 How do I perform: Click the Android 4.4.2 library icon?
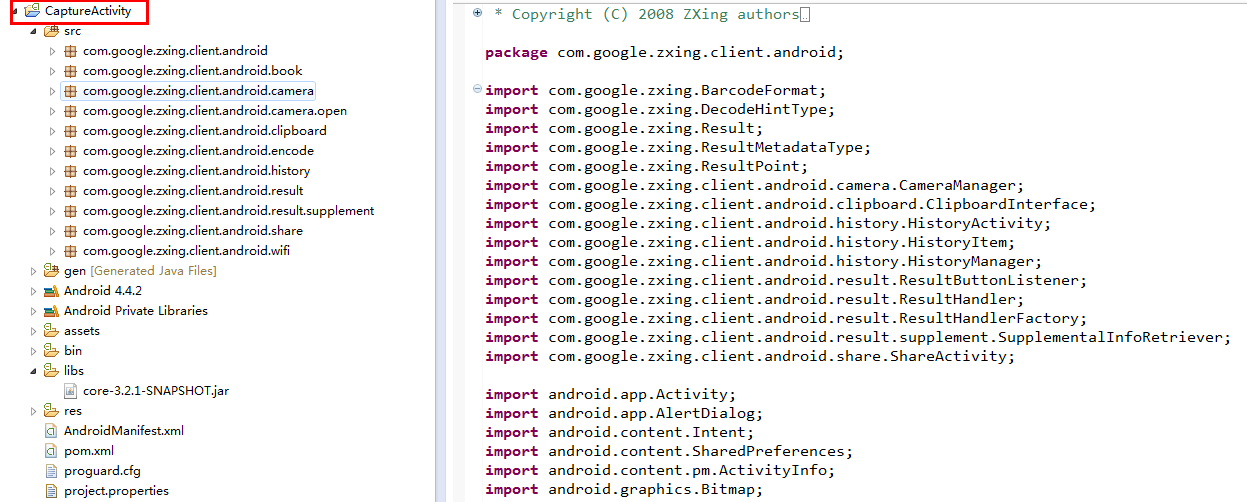click(x=51, y=291)
